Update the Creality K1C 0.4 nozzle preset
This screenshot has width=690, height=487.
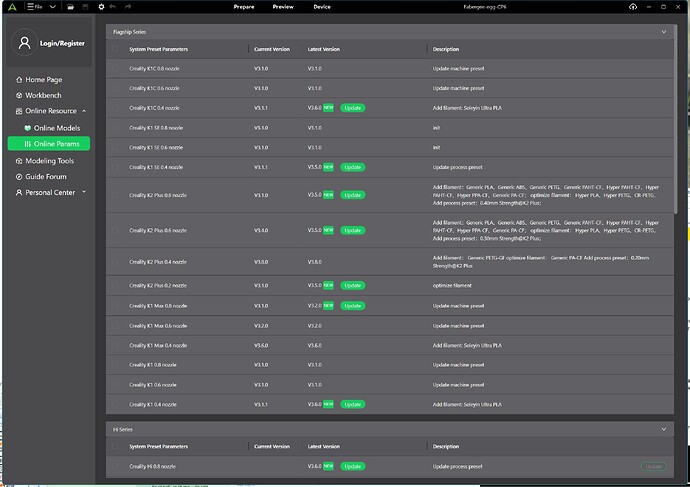352,108
